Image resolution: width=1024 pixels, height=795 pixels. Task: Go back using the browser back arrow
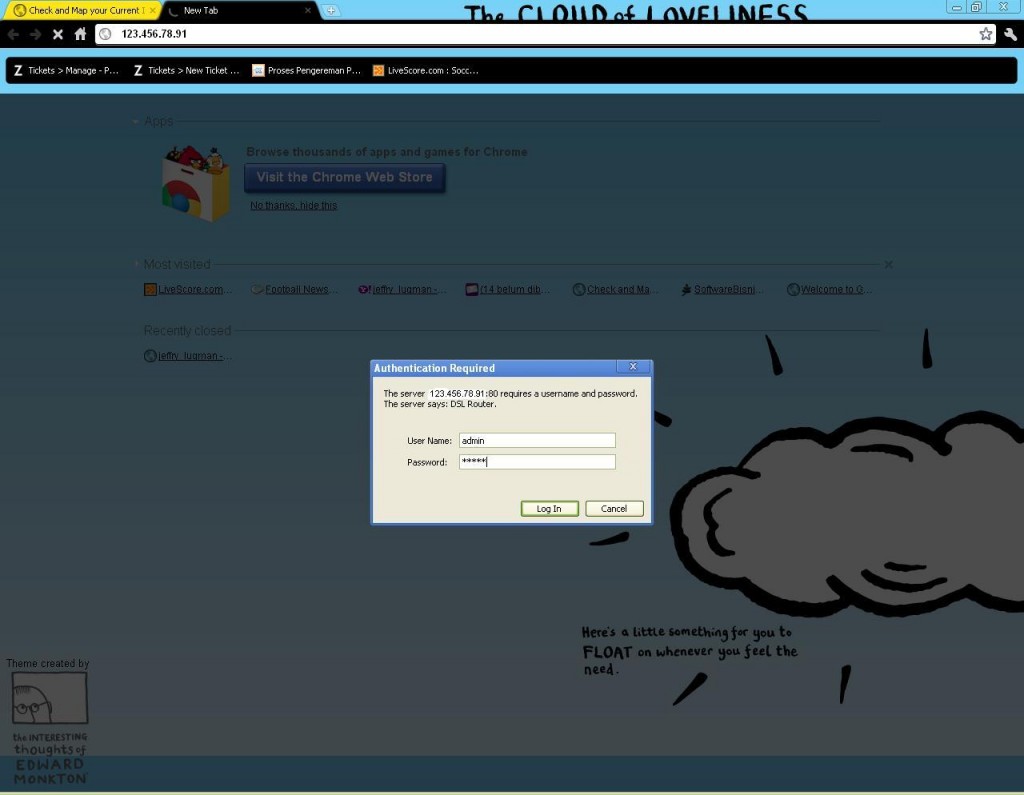(13, 34)
